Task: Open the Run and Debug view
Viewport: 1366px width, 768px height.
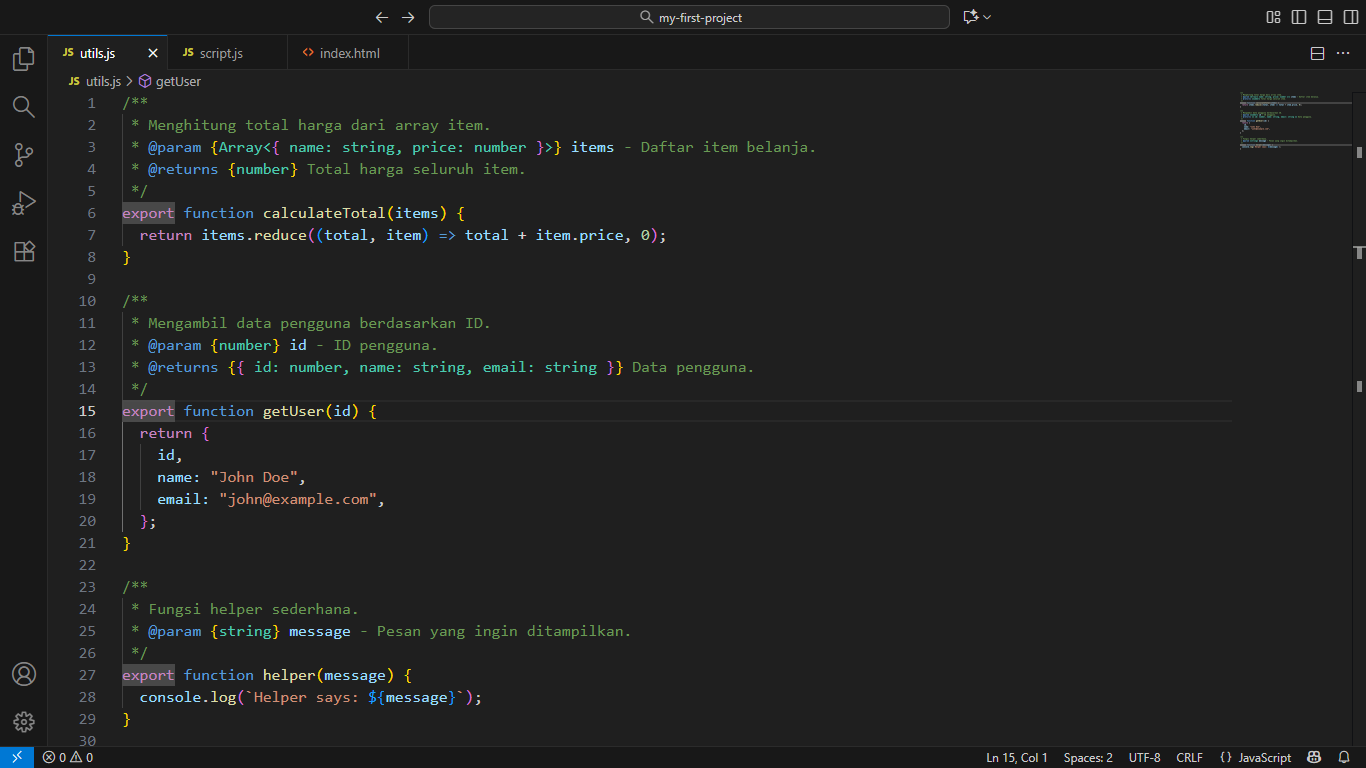Action: [x=22, y=203]
